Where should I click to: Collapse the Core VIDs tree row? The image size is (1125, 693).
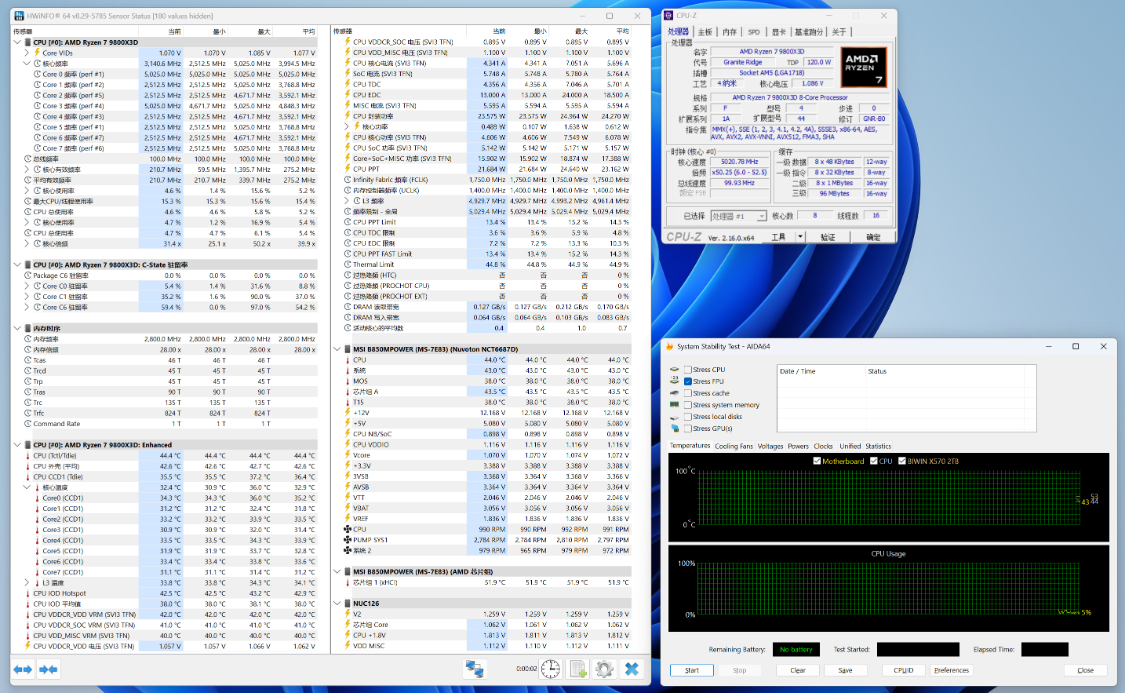(27, 53)
